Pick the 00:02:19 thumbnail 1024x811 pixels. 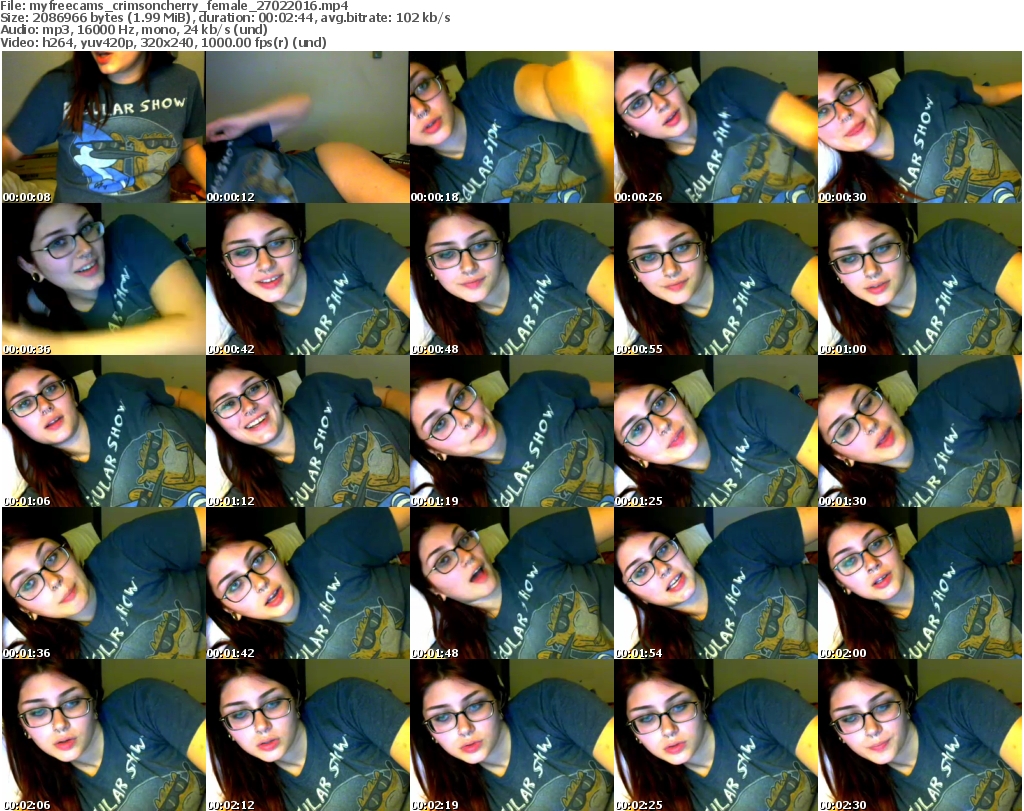[x=511, y=735]
